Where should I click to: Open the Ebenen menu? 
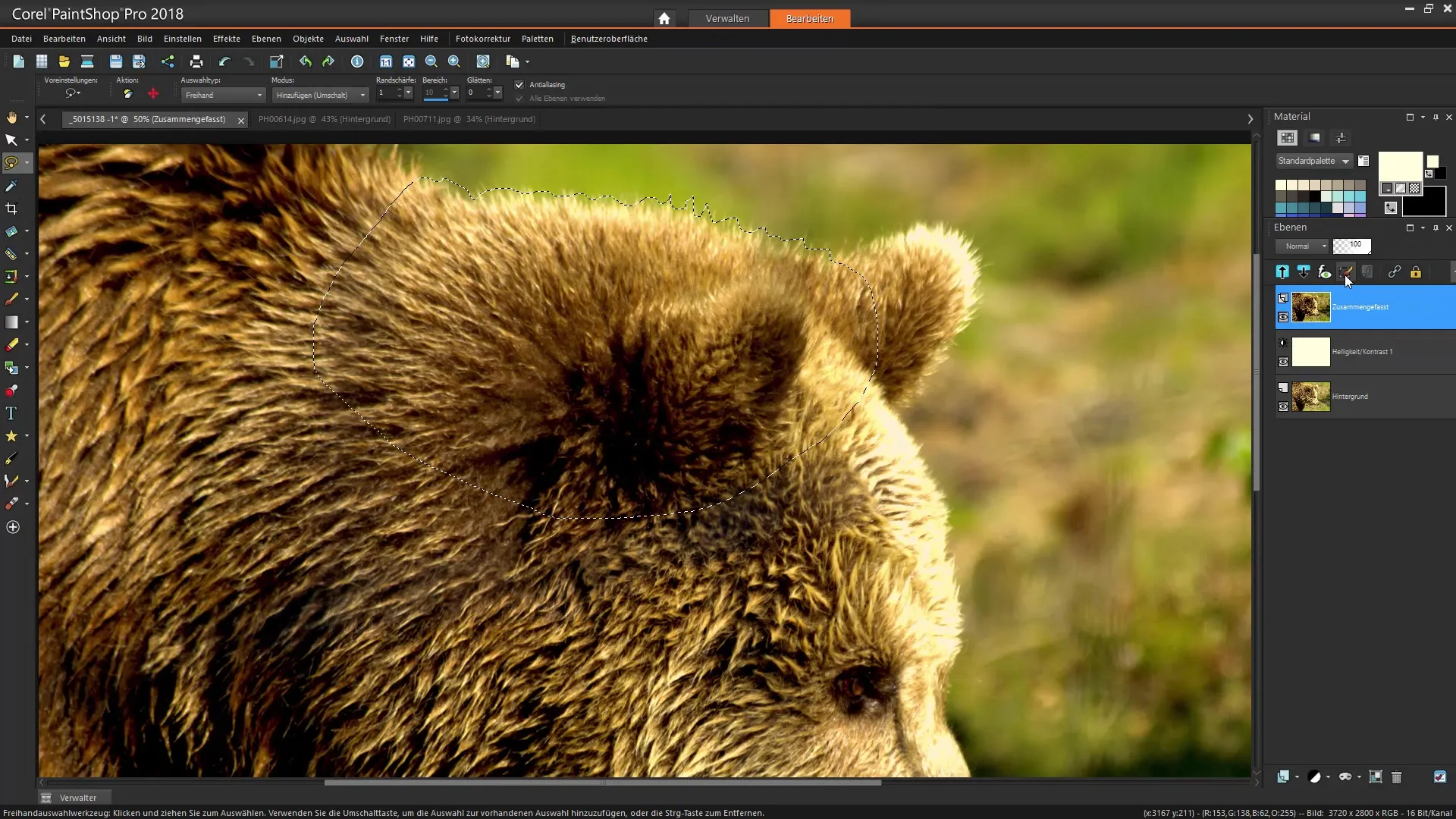[x=266, y=39]
